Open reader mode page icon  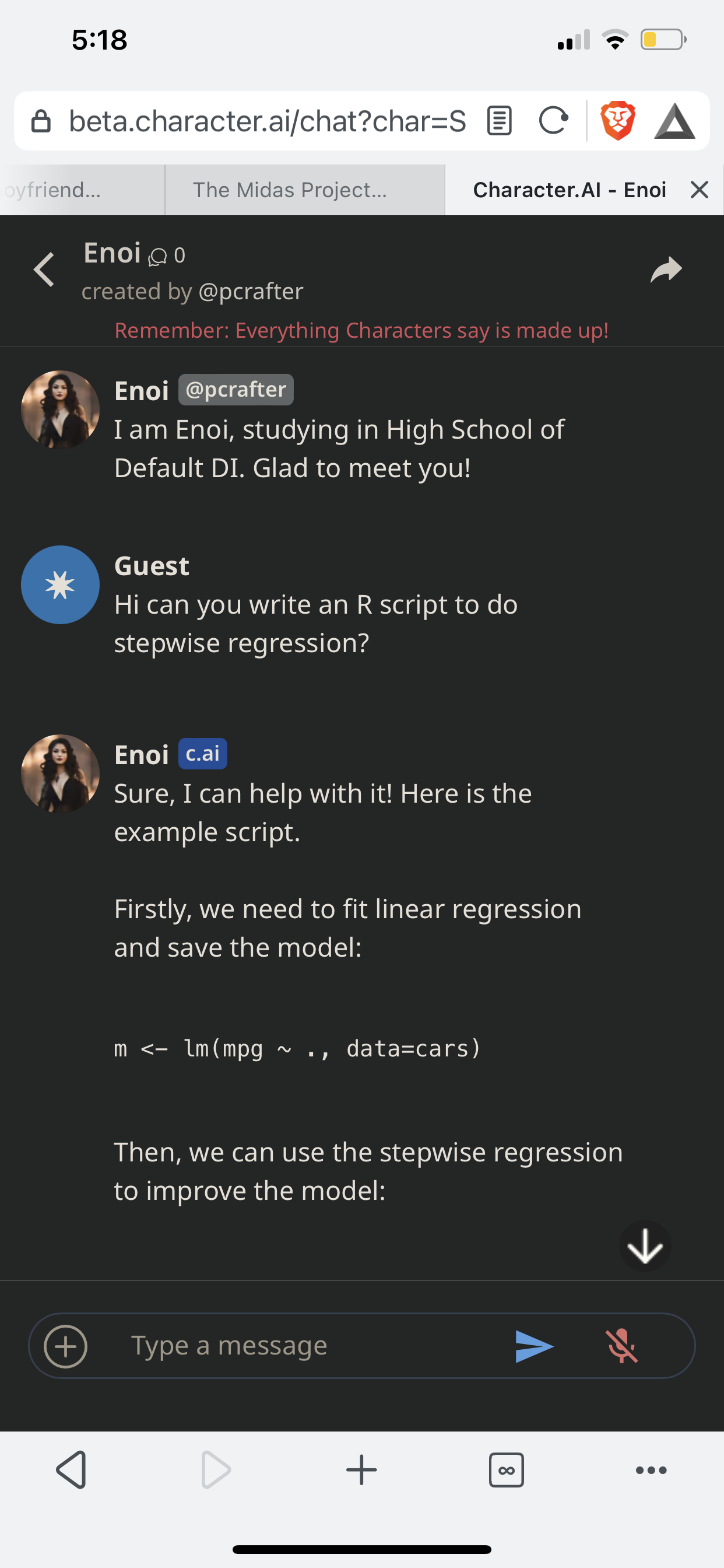coord(500,121)
